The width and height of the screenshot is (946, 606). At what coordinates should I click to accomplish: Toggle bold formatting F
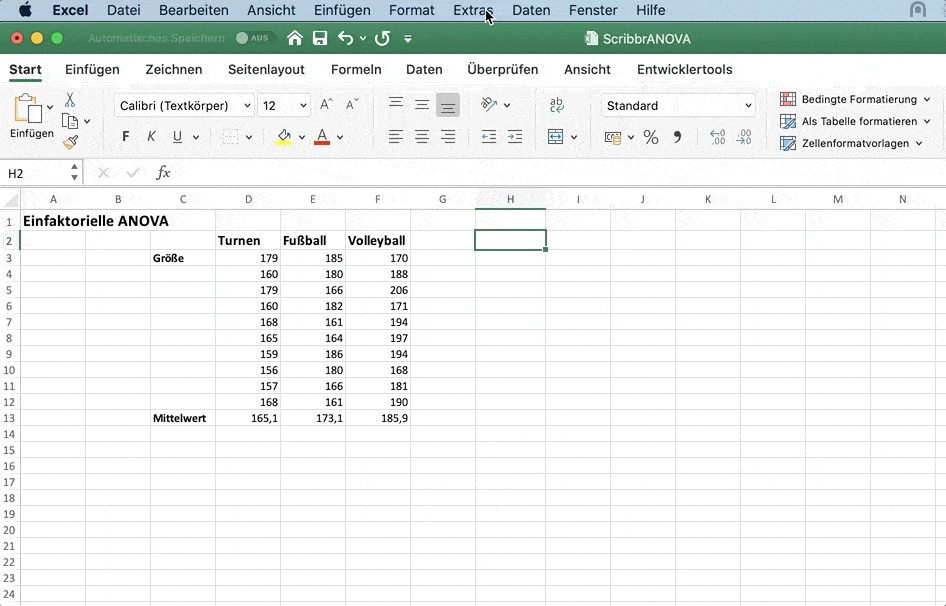click(x=125, y=137)
